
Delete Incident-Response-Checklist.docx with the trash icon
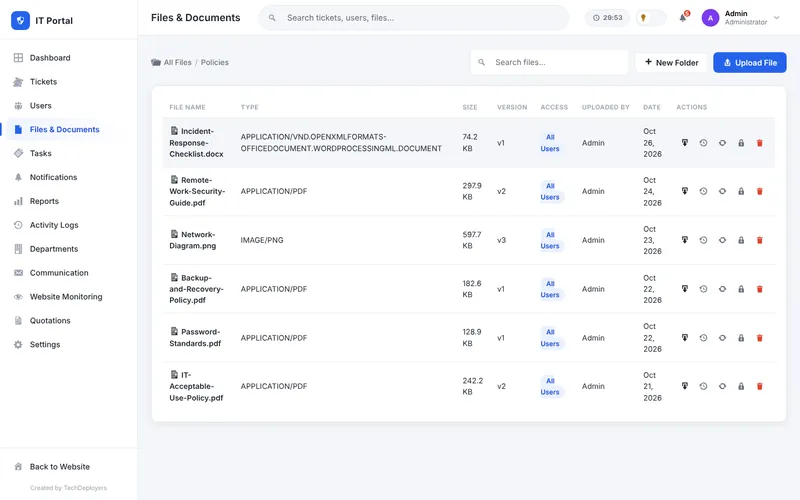(759, 143)
